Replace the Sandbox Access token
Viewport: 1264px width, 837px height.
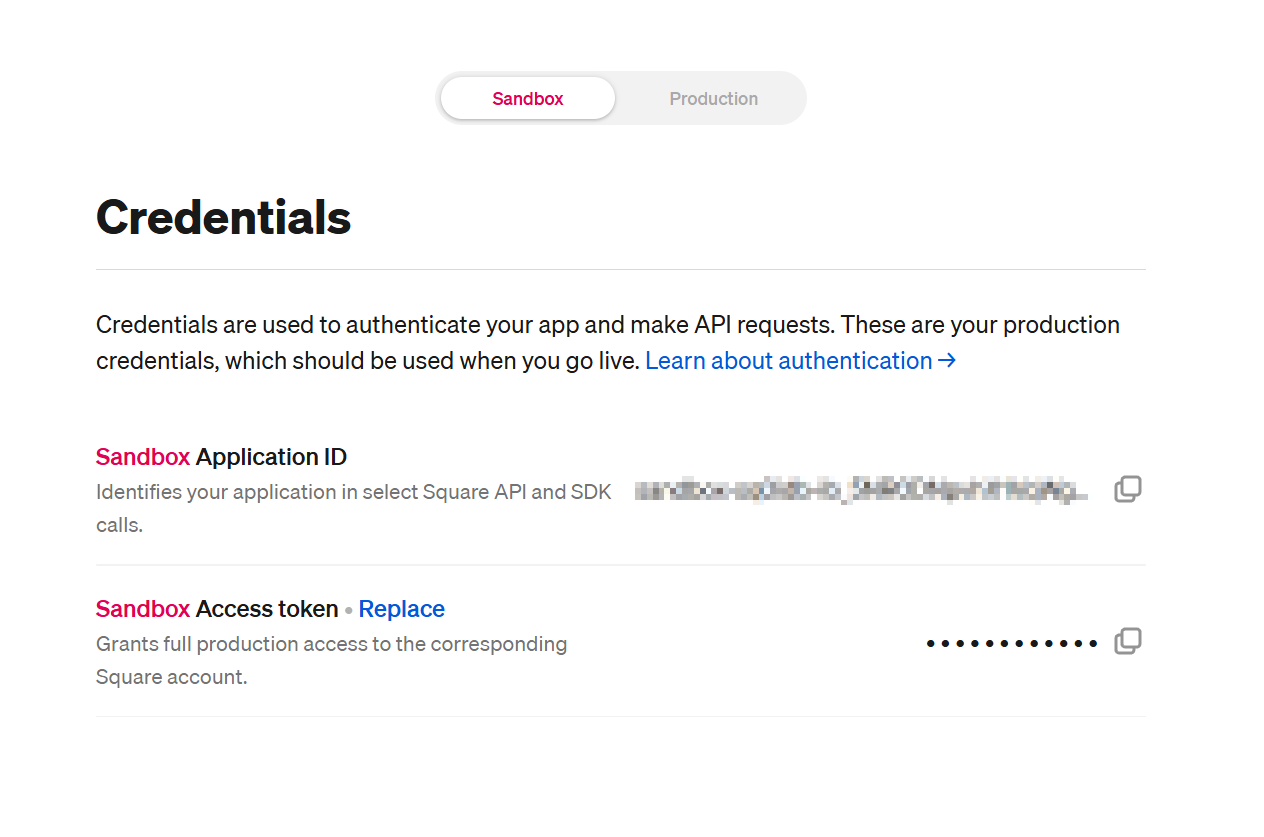click(x=402, y=609)
